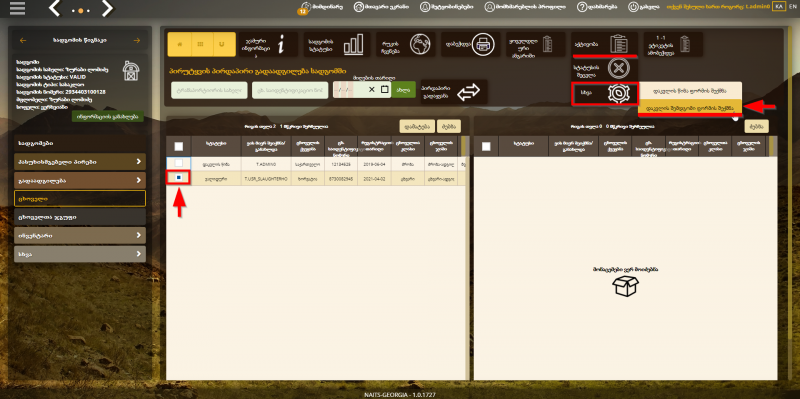Focus the animal identification number input field

[x=290, y=90]
